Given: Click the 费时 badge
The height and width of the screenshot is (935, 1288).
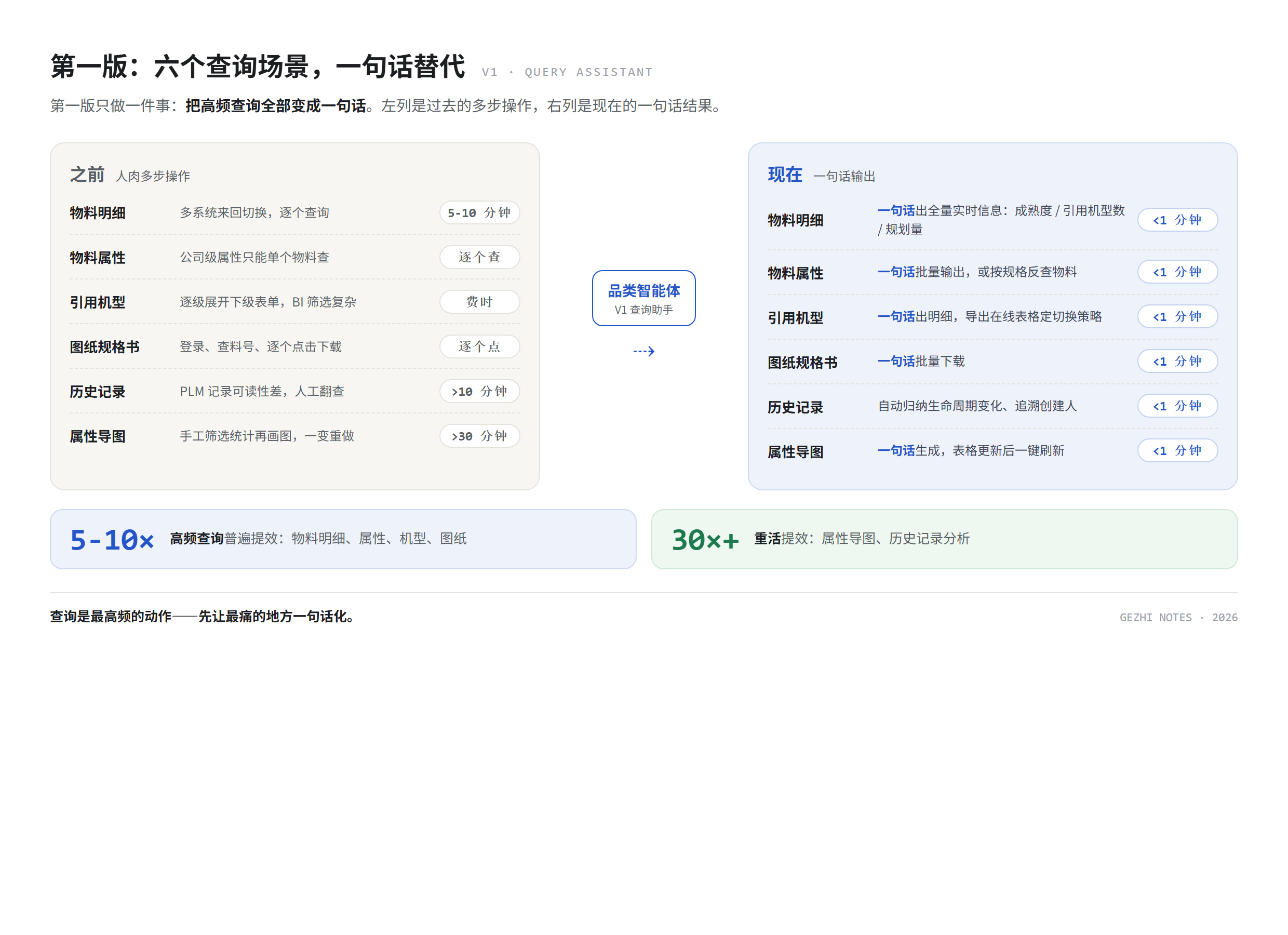Looking at the screenshot, I should (479, 302).
